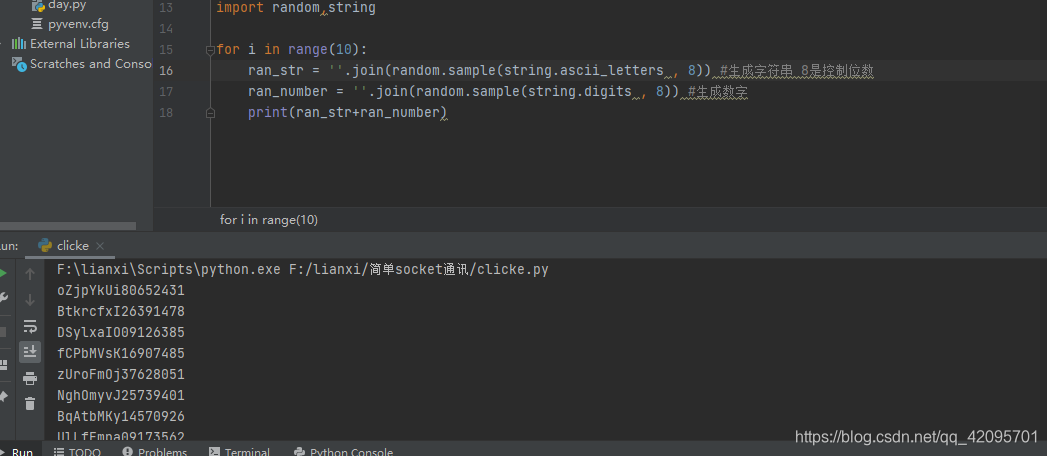
Task: Click the clicke.py path link in console
Action: coord(419,270)
